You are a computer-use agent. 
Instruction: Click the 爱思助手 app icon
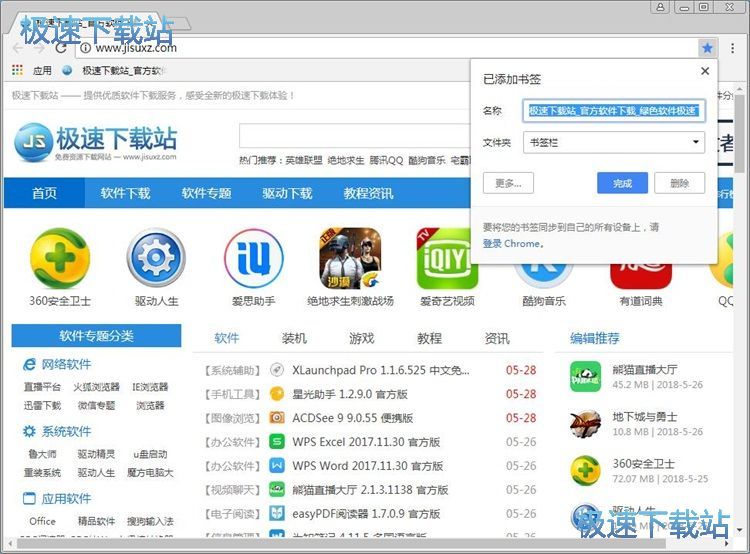(254, 258)
